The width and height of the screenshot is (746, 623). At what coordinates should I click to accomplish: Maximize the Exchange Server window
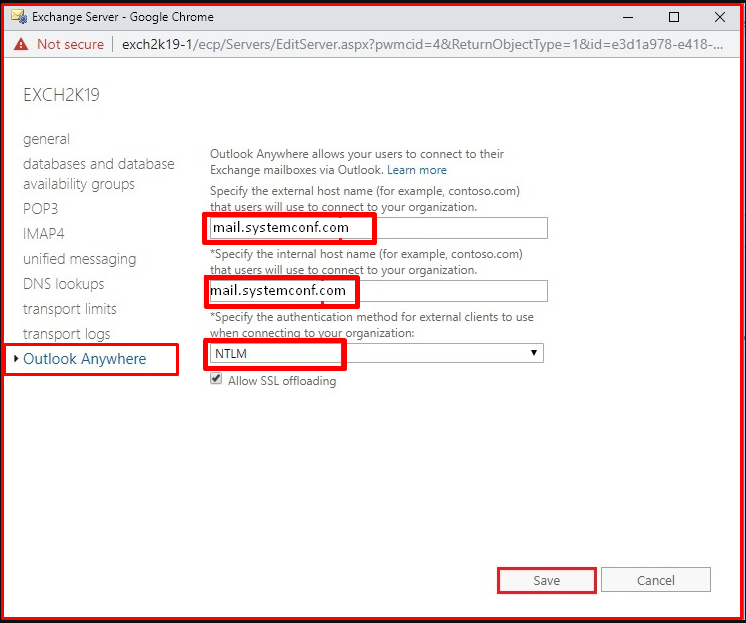674,17
